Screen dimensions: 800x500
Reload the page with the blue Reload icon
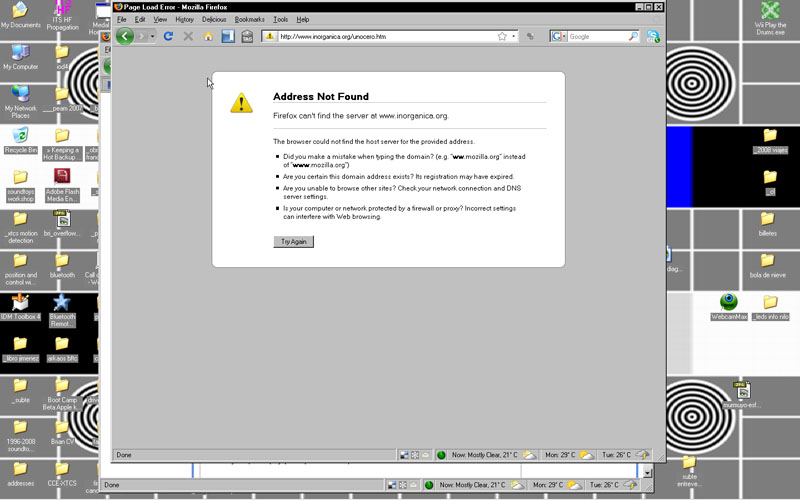point(168,36)
